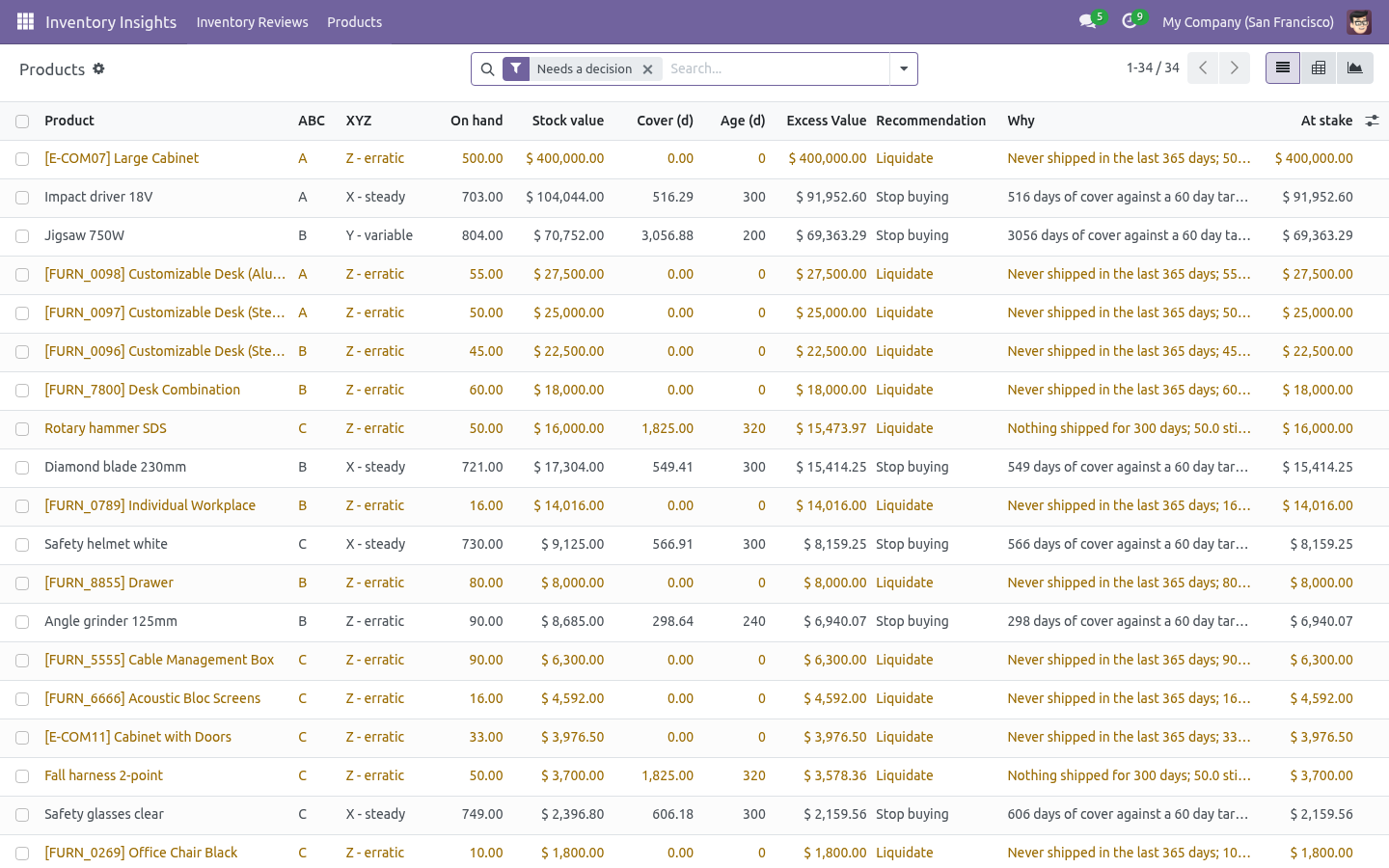Open the Inventory Reviews menu
The width and height of the screenshot is (1389, 868).
pos(253,21)
